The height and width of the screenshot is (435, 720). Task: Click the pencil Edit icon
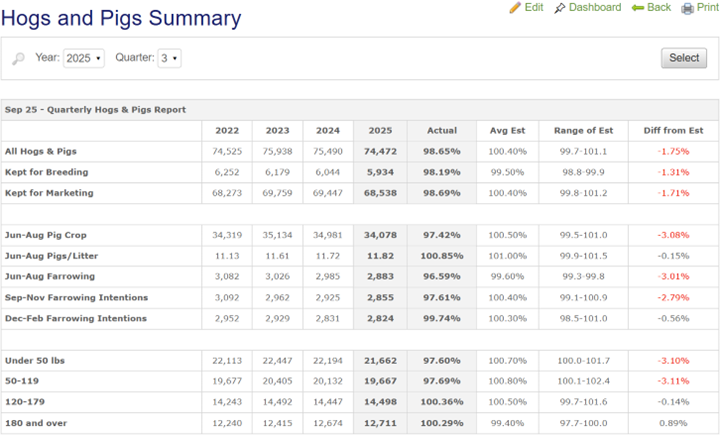pyautogui.click(x=515, y=8)
